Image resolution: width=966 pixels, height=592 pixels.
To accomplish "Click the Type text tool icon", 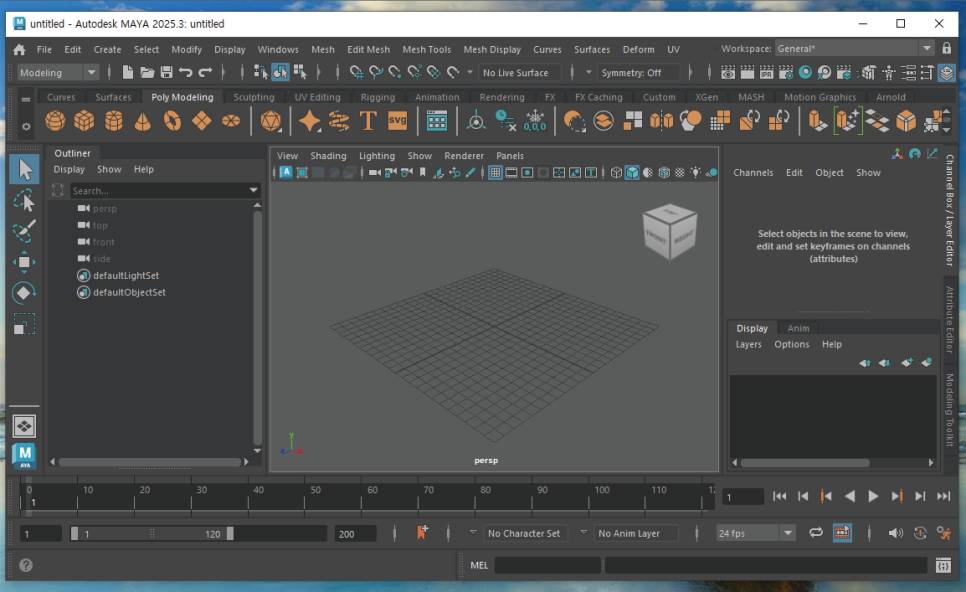I will (368, 121).
